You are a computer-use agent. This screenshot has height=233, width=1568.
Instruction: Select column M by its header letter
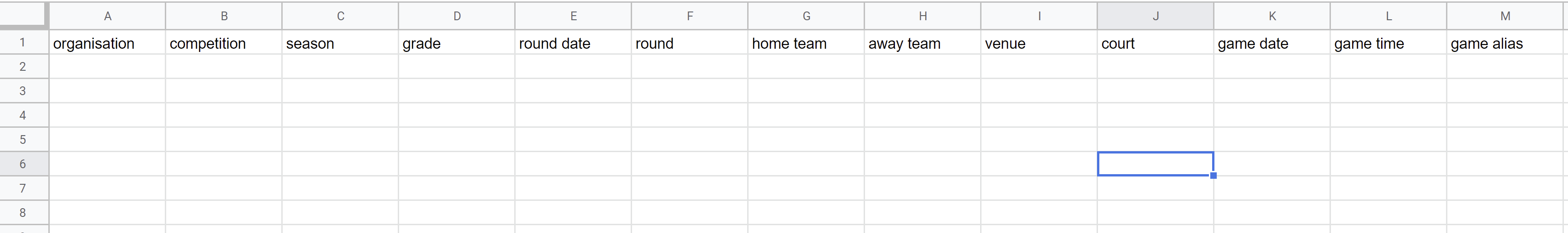click(1504, 17)
